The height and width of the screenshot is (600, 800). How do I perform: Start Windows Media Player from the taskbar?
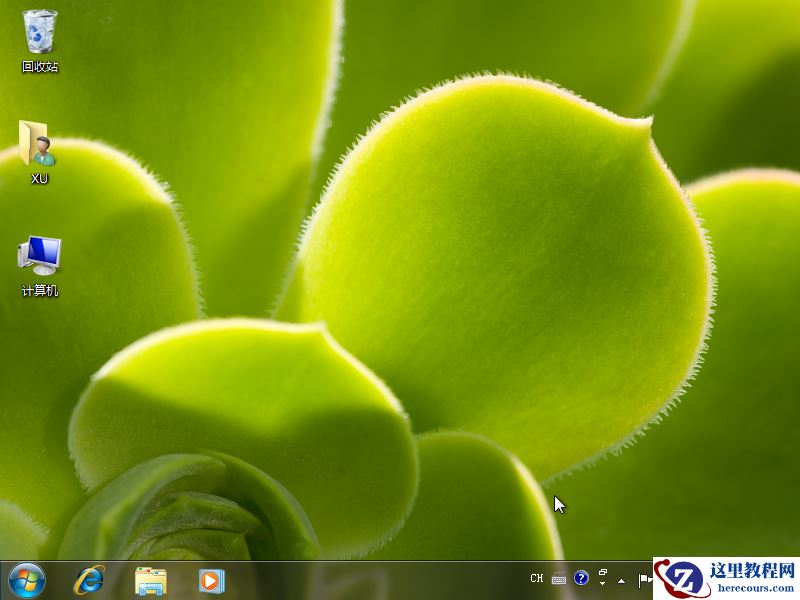coord(208,578)
